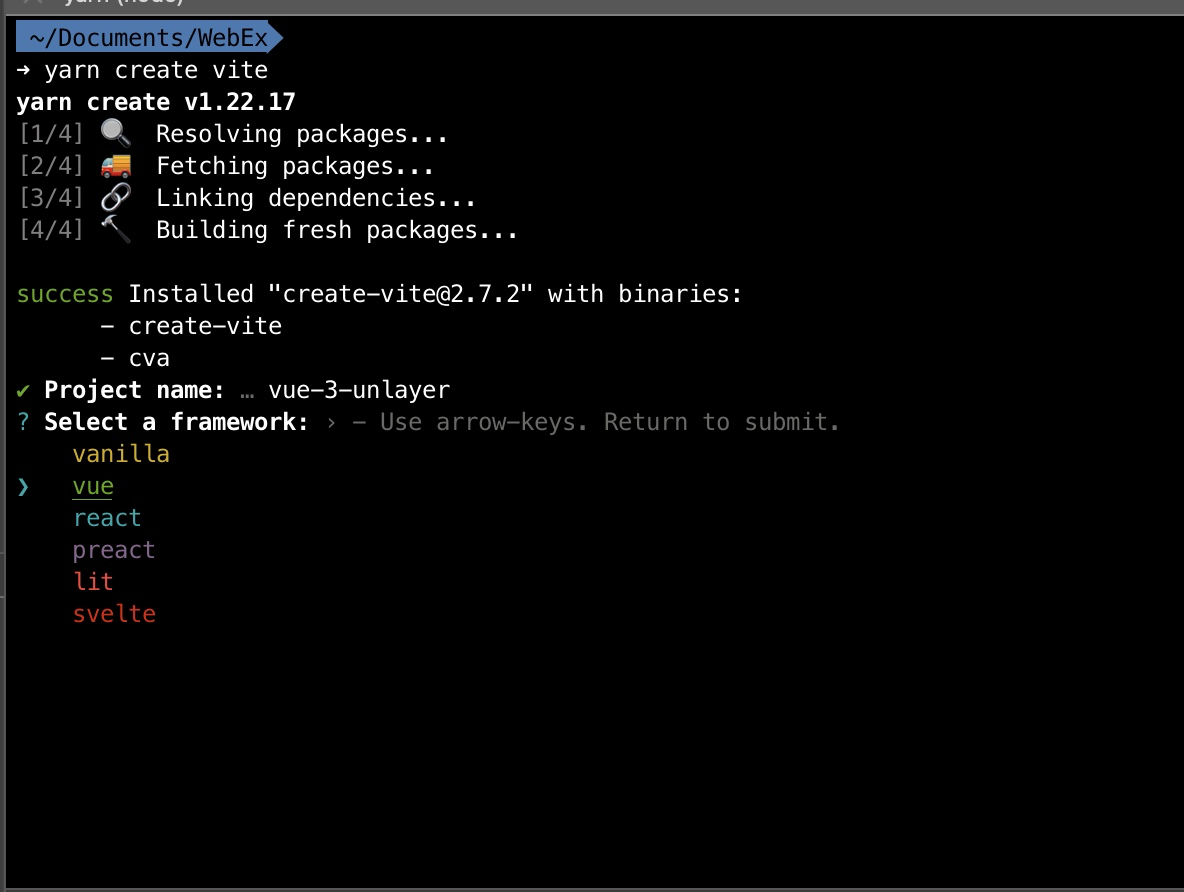Click the prompt arrow before yarn create vite
The width and height of the screenshot is (1184, 892).
23,70
